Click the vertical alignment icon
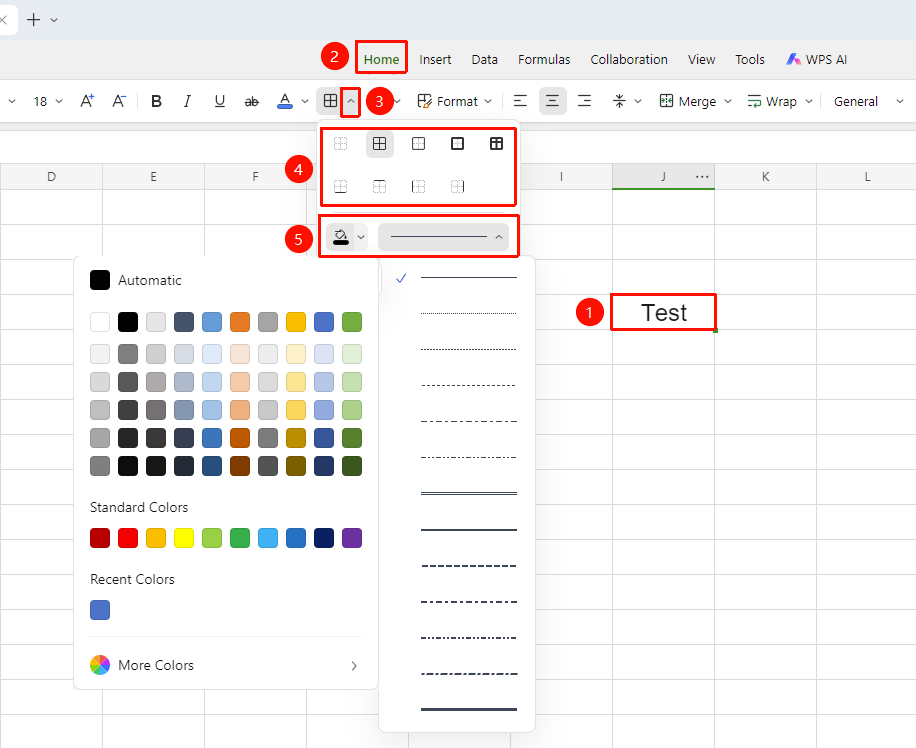The width and height of the screenshot is (916, 748). (619, 101)
